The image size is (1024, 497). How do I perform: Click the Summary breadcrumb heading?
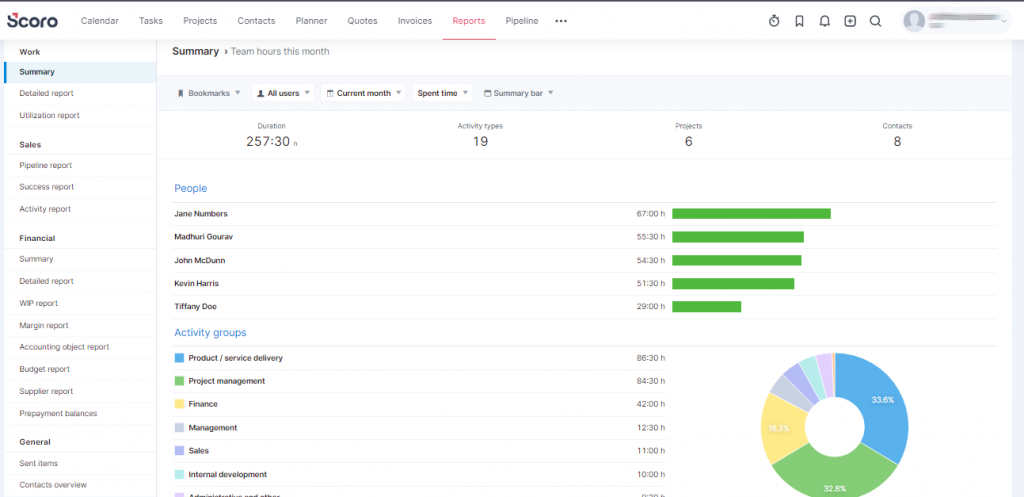(195, 51)
